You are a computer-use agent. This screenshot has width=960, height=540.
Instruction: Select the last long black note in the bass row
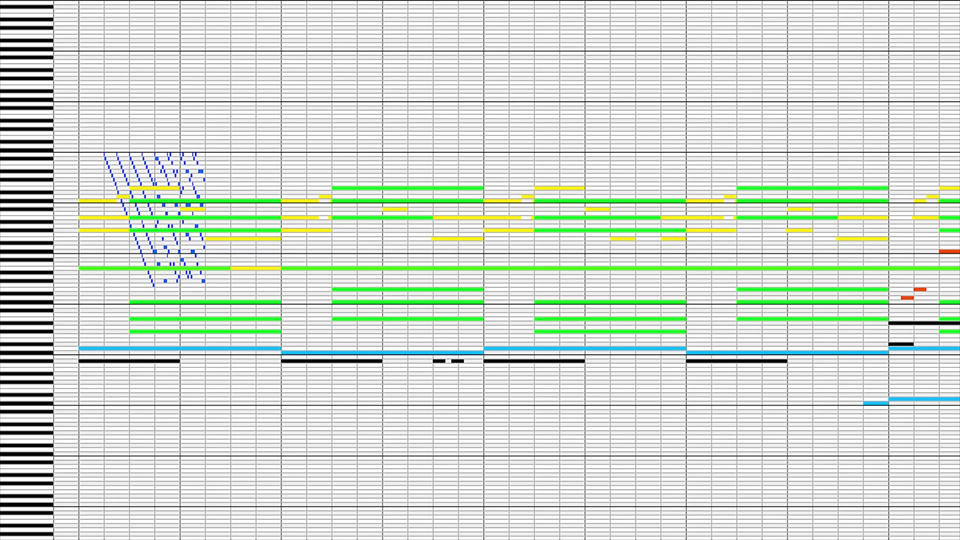737,361
